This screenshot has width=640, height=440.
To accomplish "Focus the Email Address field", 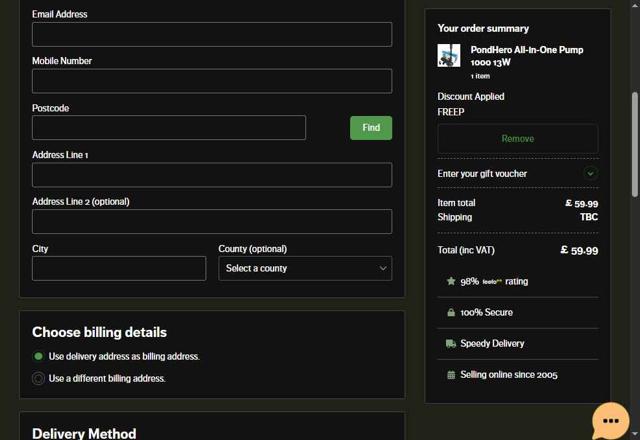I will tap(212, 34).
